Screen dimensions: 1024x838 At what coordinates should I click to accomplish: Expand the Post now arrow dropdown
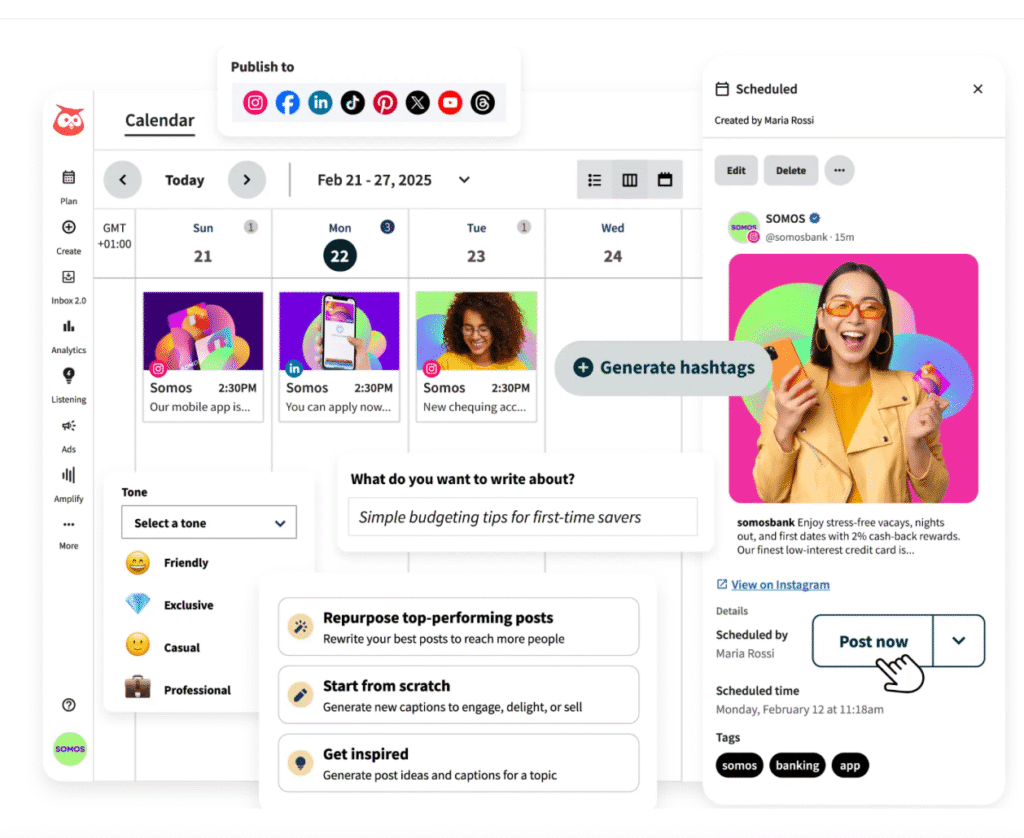pos(958,641)
